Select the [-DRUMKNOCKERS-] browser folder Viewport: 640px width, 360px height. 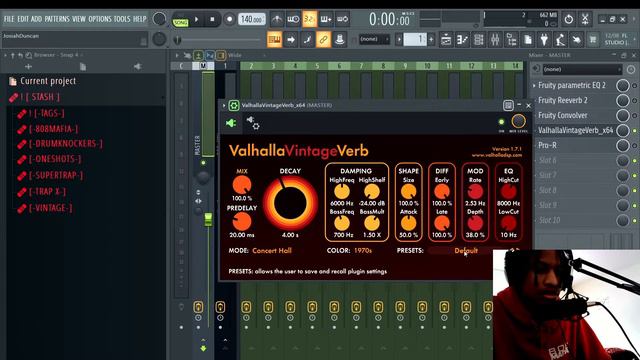click(65, 144)
